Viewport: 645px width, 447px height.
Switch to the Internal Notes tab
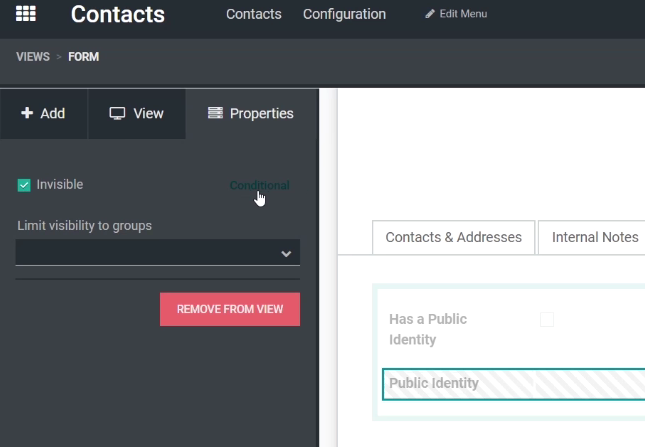(x=595, y=237)
